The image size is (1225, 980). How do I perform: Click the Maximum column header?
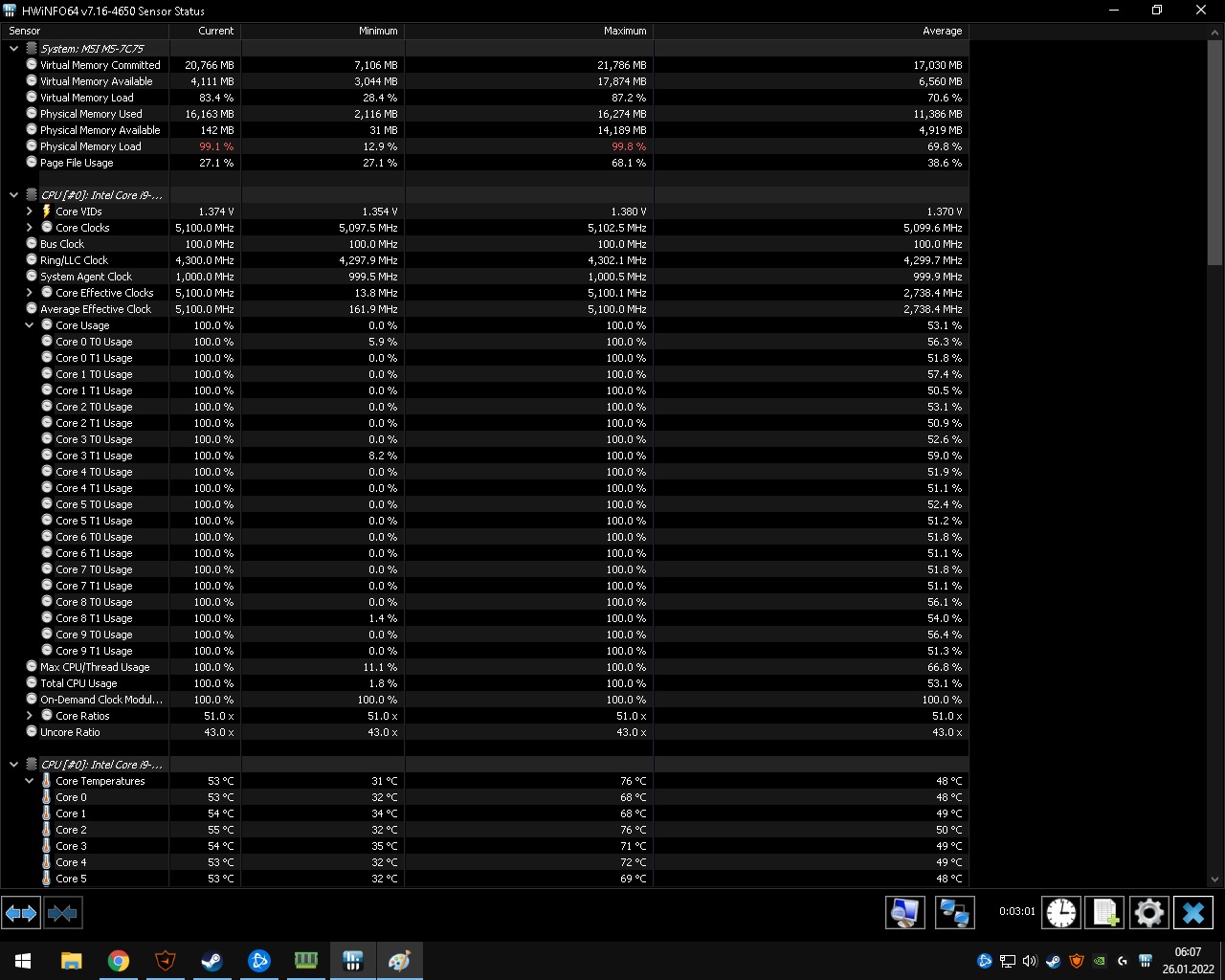coord(528,31)
